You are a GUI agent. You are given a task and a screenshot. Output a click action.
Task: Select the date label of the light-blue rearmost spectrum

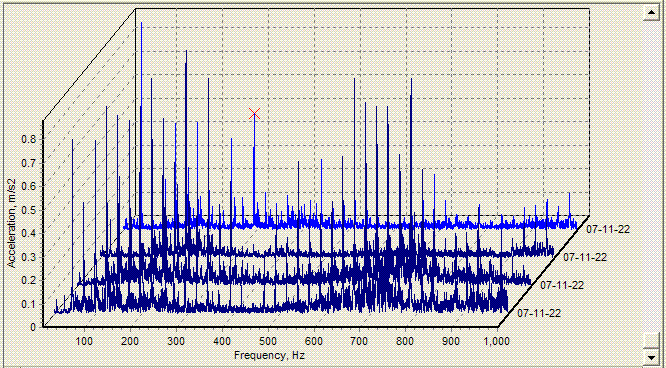click(x=608, y=229)
